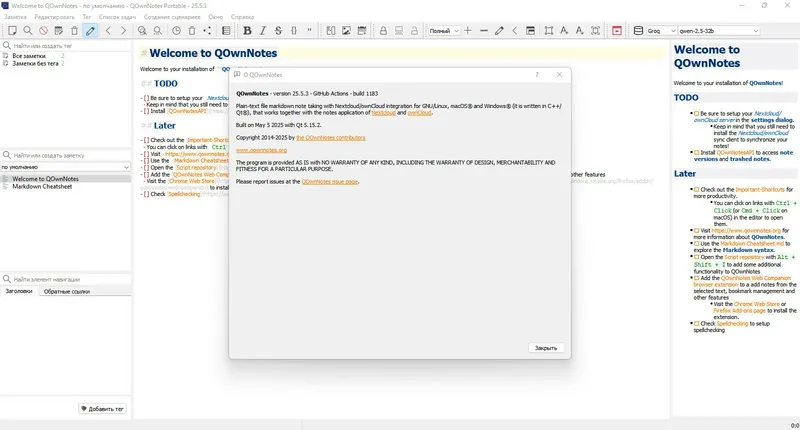The width and height of the screenshot is (800, 430).
Task: Open note versions with the clock icon
Action: 176,31
